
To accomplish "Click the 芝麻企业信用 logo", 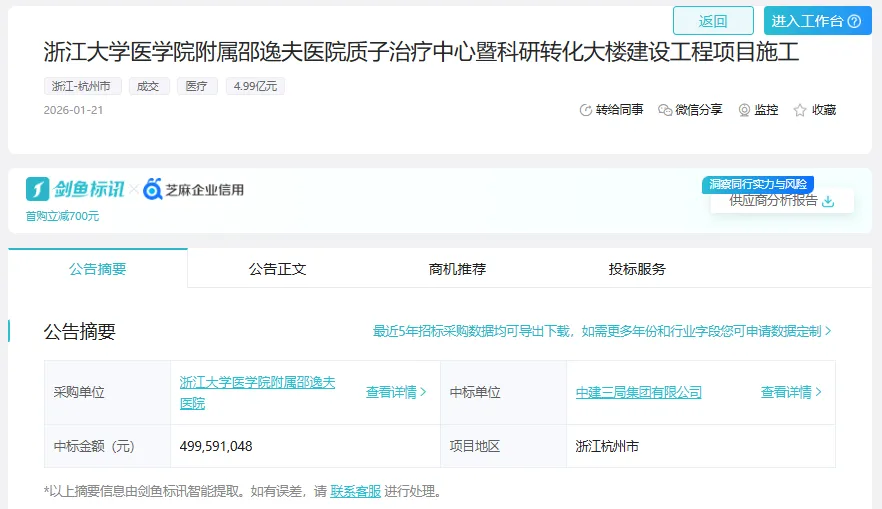I will 193,189.
